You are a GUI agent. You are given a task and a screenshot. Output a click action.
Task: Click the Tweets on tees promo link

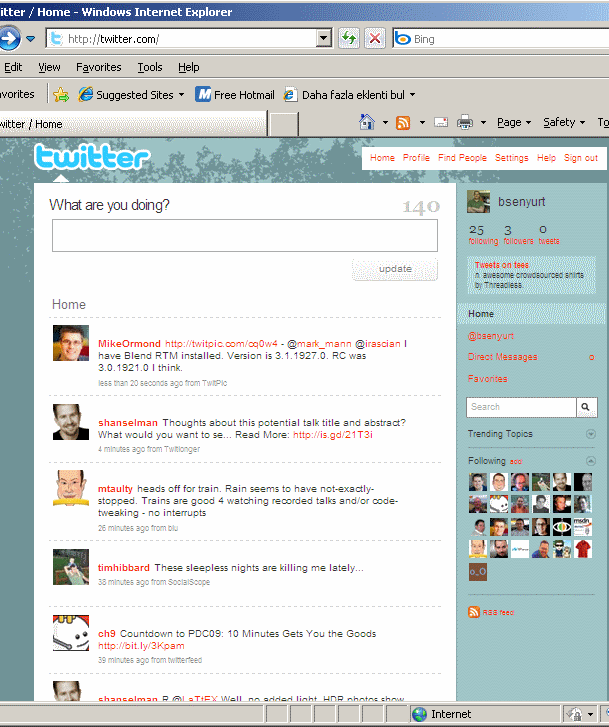(501, 265)
